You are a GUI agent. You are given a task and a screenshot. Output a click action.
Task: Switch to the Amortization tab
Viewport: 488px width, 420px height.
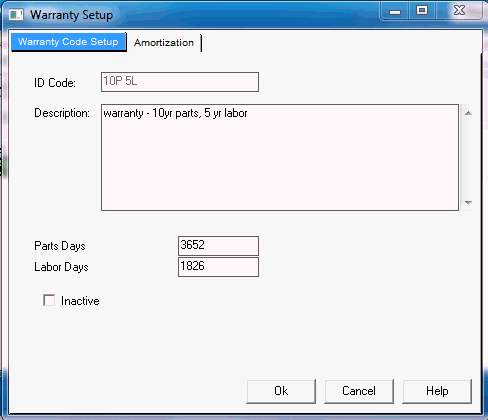[164, 43]
